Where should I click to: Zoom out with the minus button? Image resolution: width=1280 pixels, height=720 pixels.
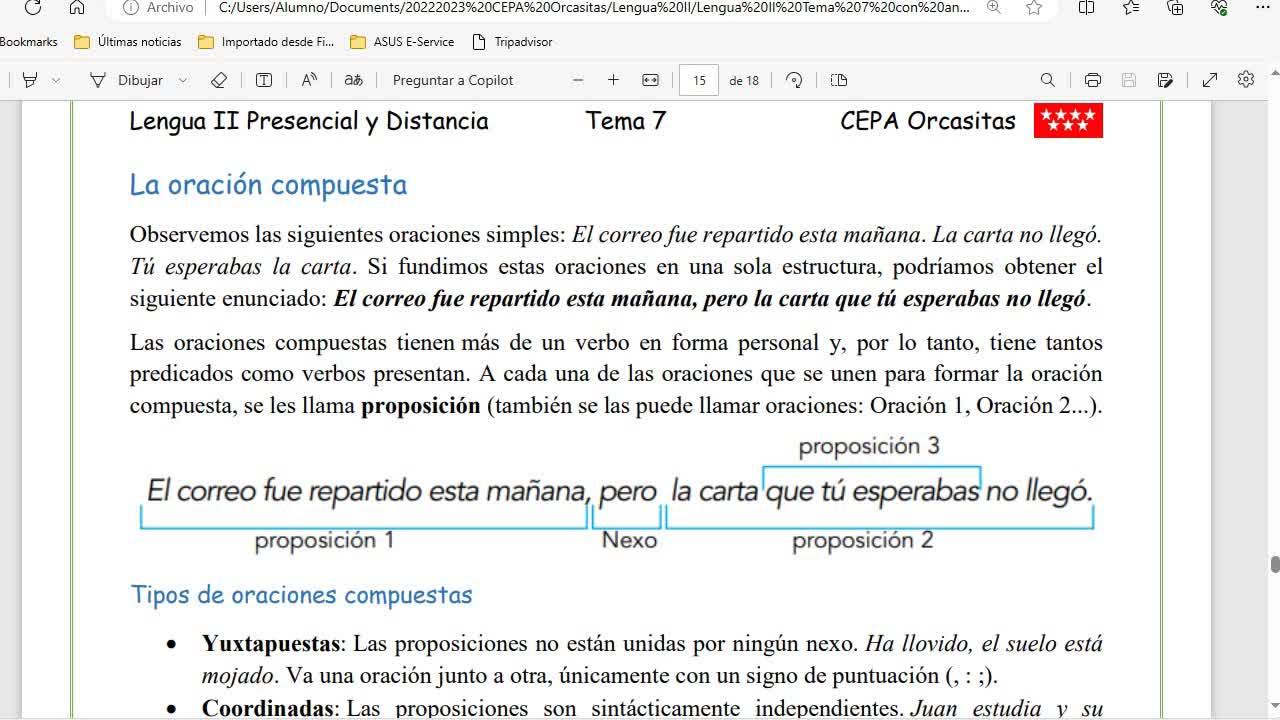click(x=578, y=80)
